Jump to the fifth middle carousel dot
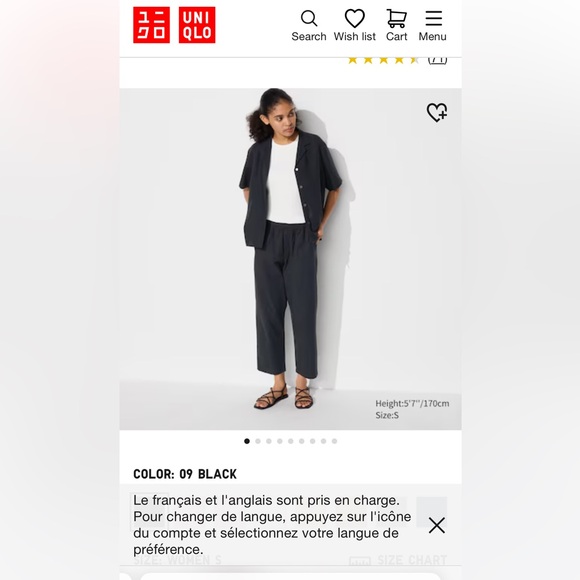 pos(291,441)
